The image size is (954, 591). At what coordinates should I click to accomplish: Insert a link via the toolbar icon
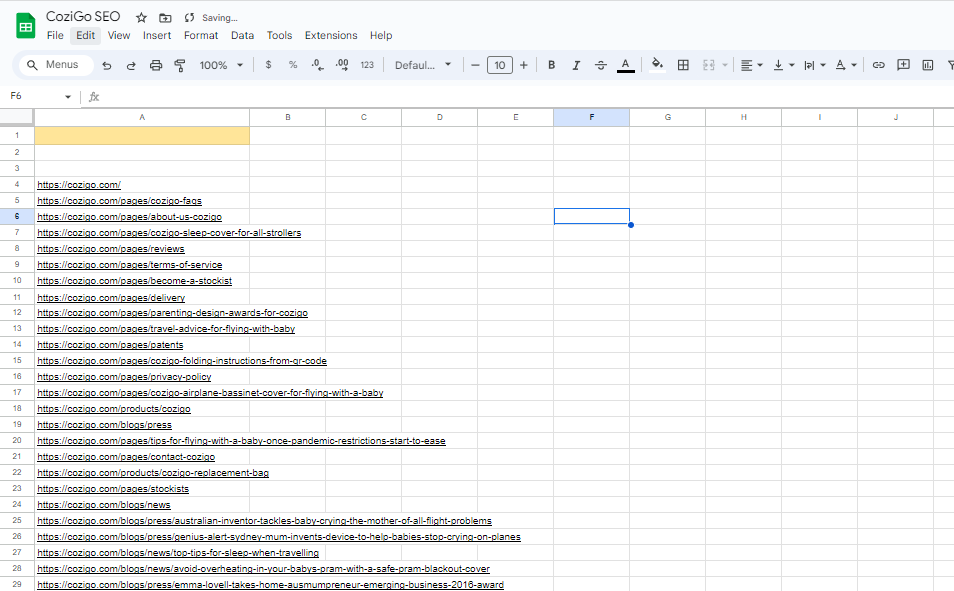[x=878, y=64]
